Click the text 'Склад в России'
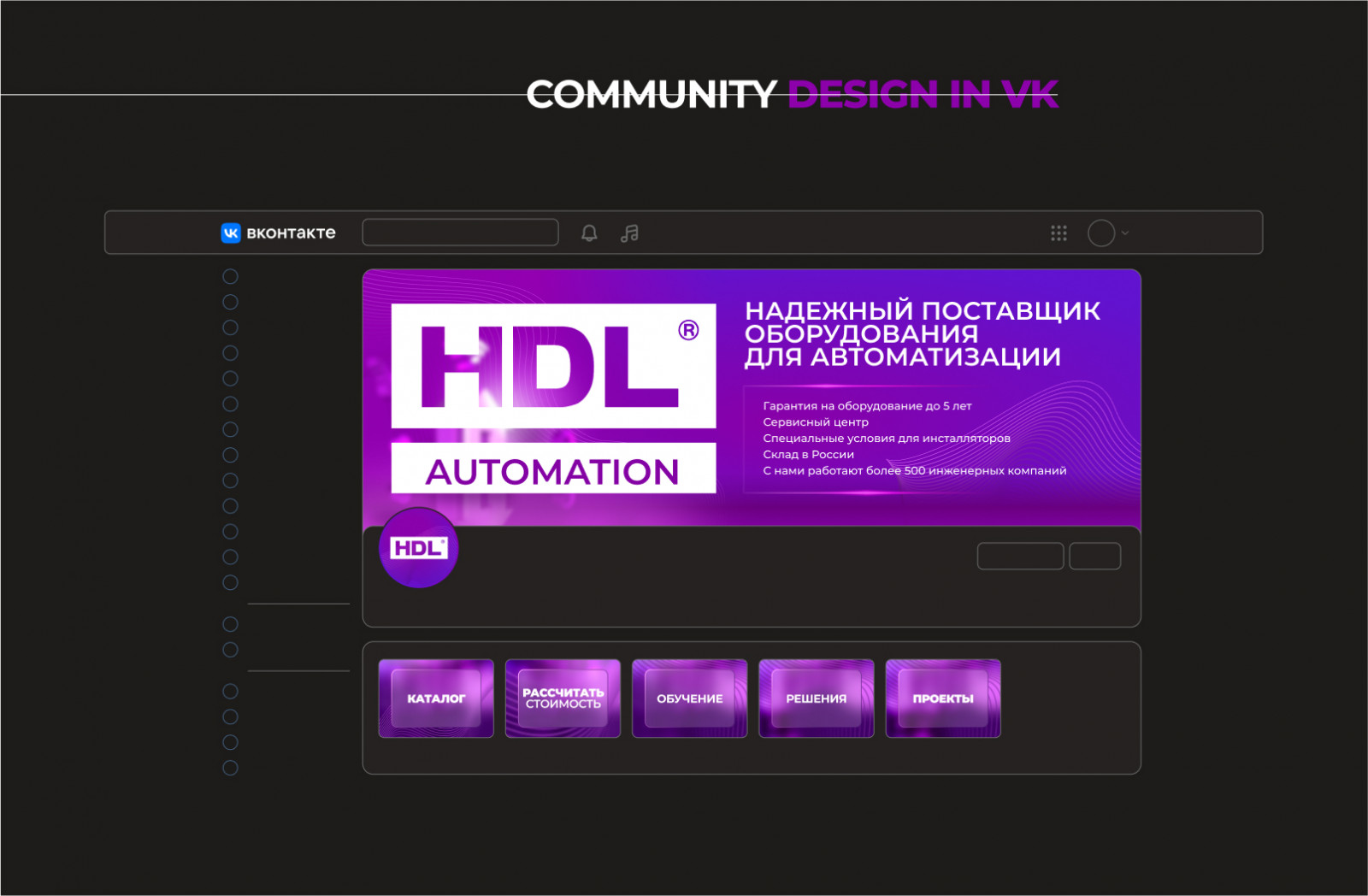This screenshot has width=1368, height=896. click(x=809, y=455)
